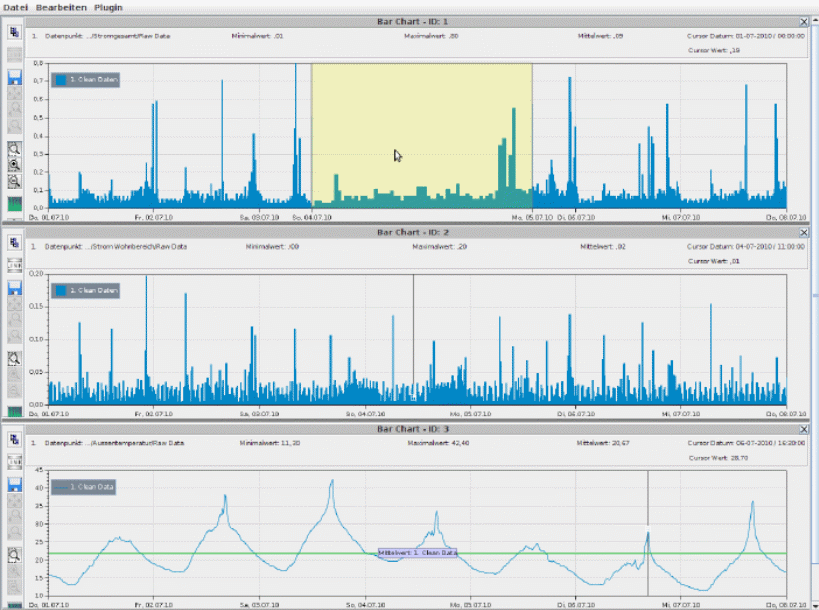Image resolution: width=819 pixels, height=610 pixels.
Task: Click the data selection icon atop Chart 1 toolbar
Action: [x=15, y=33]
